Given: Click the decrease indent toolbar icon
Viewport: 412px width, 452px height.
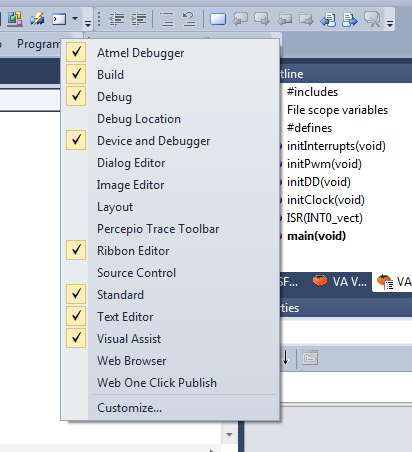Looking at the screenshot, I should [117, 19].
